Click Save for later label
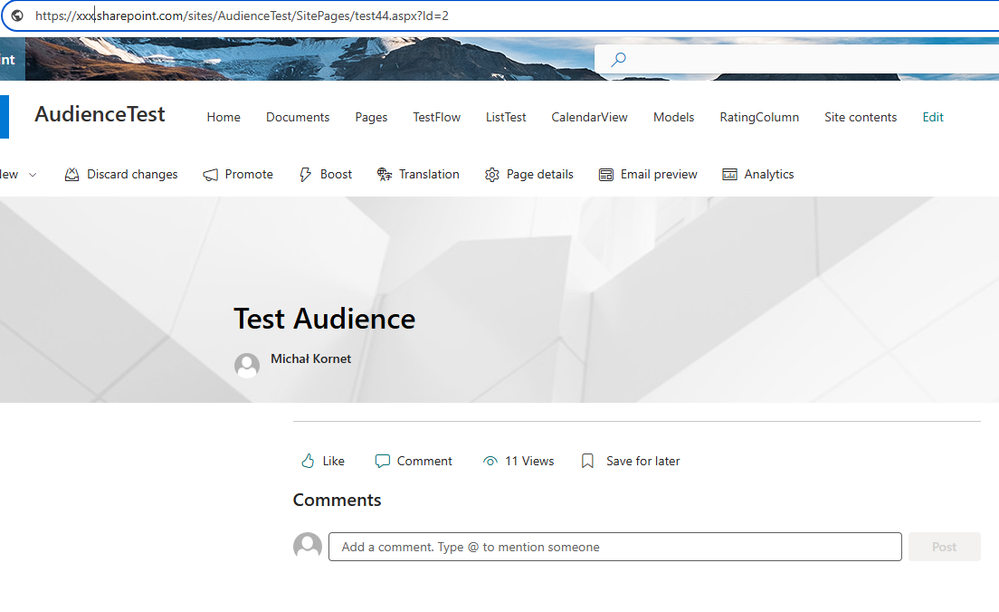 point(643,461)
